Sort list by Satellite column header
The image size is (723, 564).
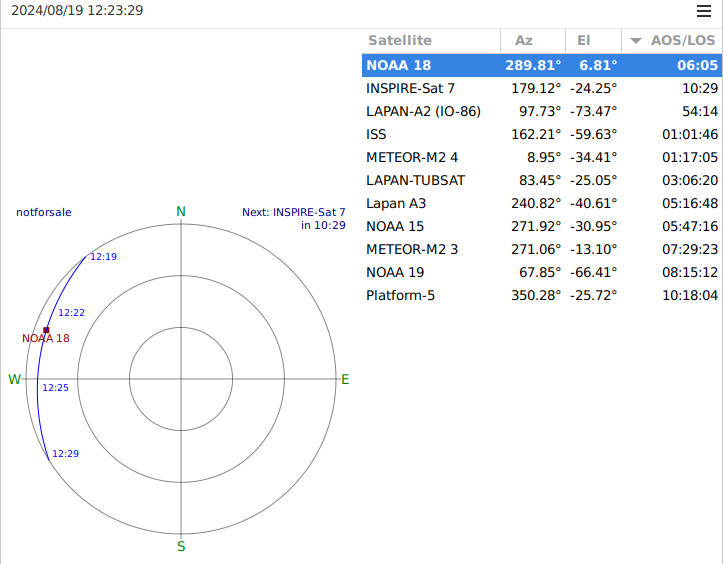(x=431, y=41)
